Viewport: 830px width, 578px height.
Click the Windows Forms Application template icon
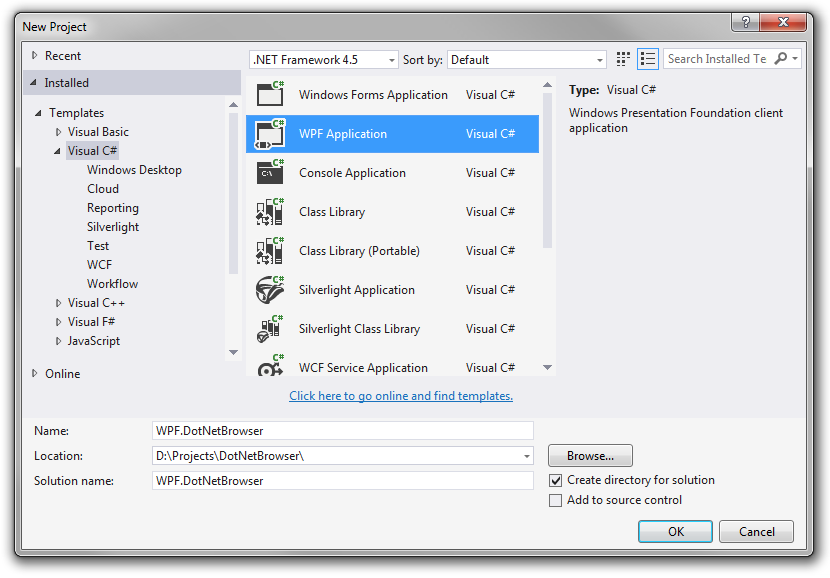click(x=270, y=95)
